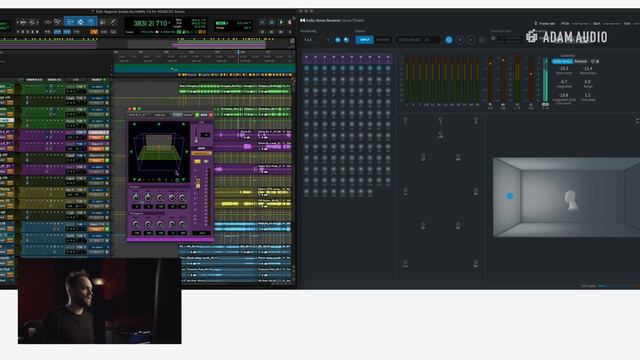Click the blue circular button after the Renderer timecode
The image size is (640, 360).
point(449,40)
